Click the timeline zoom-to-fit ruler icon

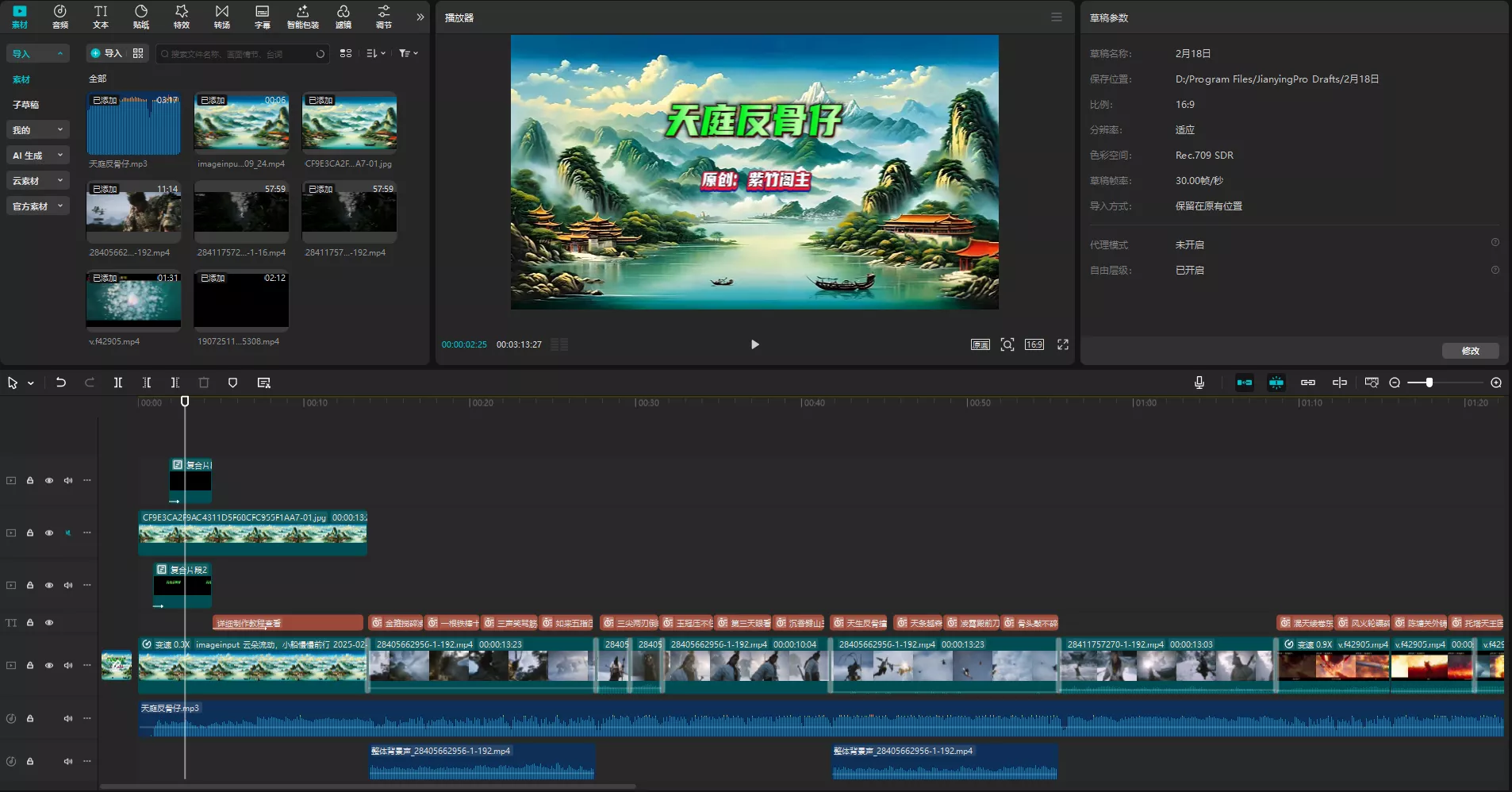[x=1372, y=383]
